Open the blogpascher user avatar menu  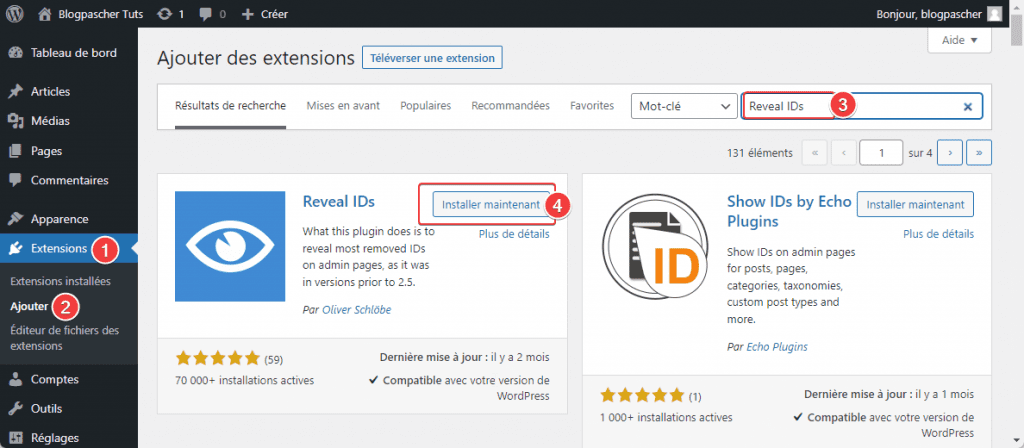tap(994, 14)
